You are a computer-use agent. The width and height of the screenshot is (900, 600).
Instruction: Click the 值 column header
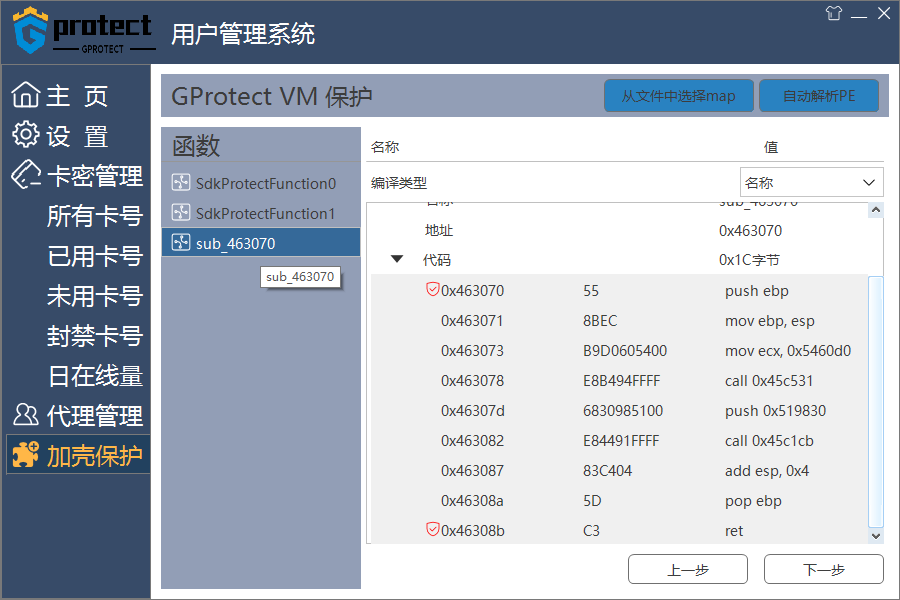tap(770, 147)
